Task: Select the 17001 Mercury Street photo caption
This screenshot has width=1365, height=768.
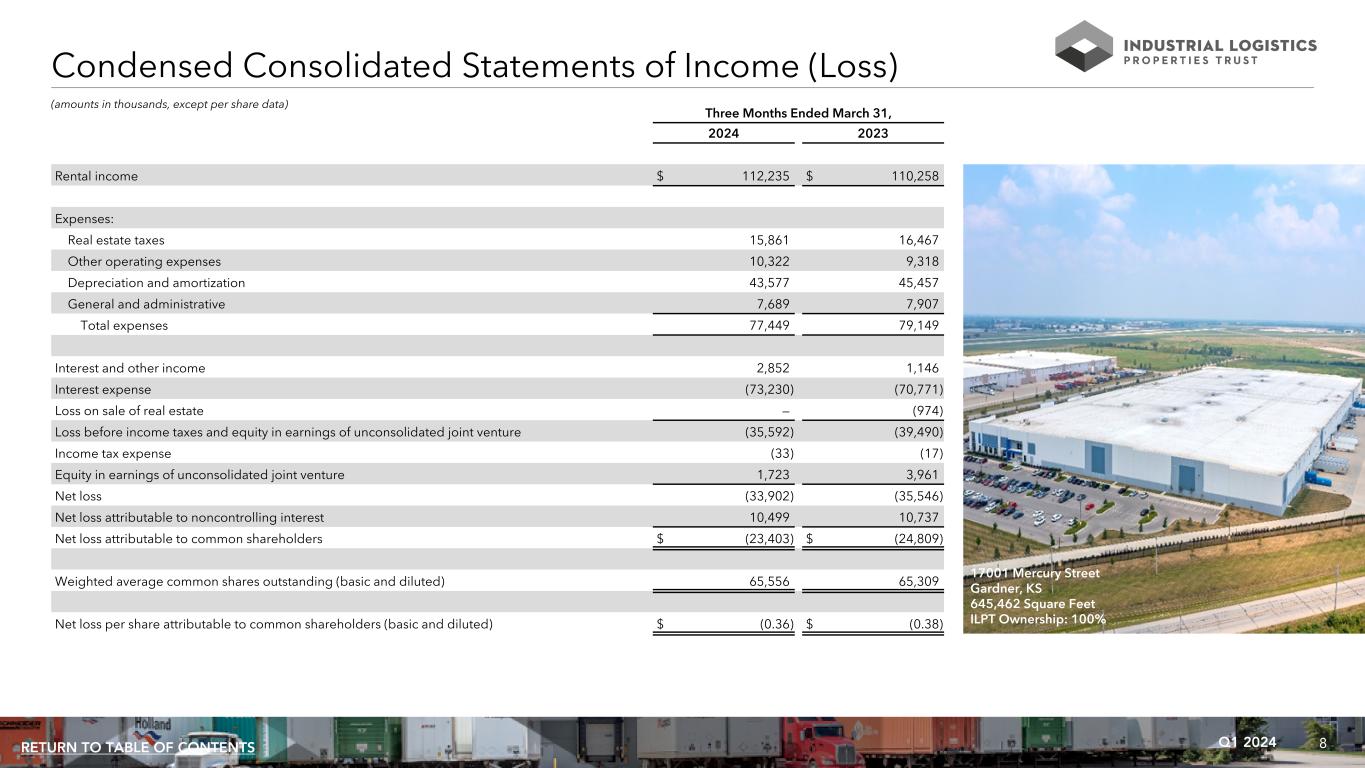Action: coord(1037,596)
